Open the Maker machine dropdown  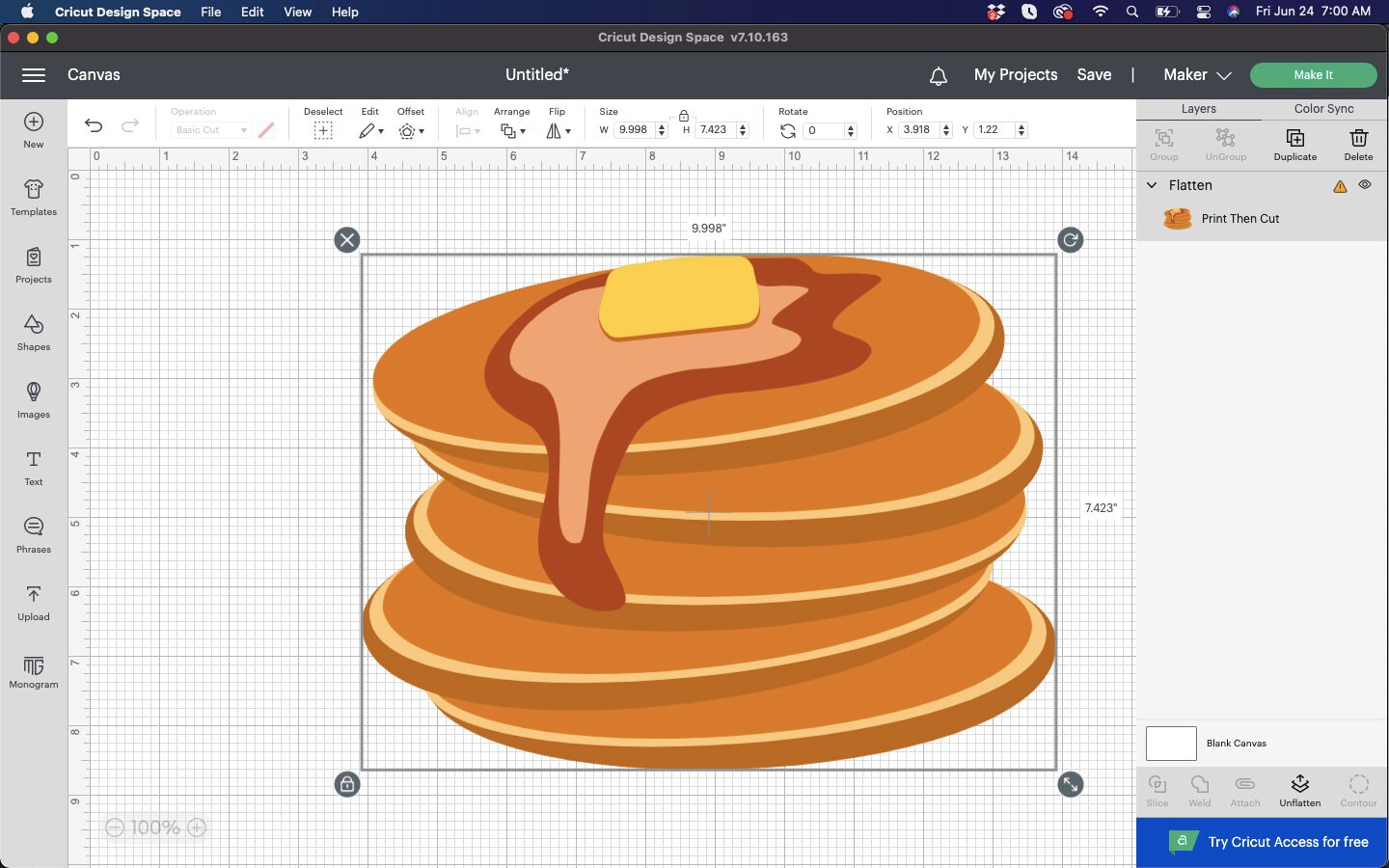tap(1195, 75)
